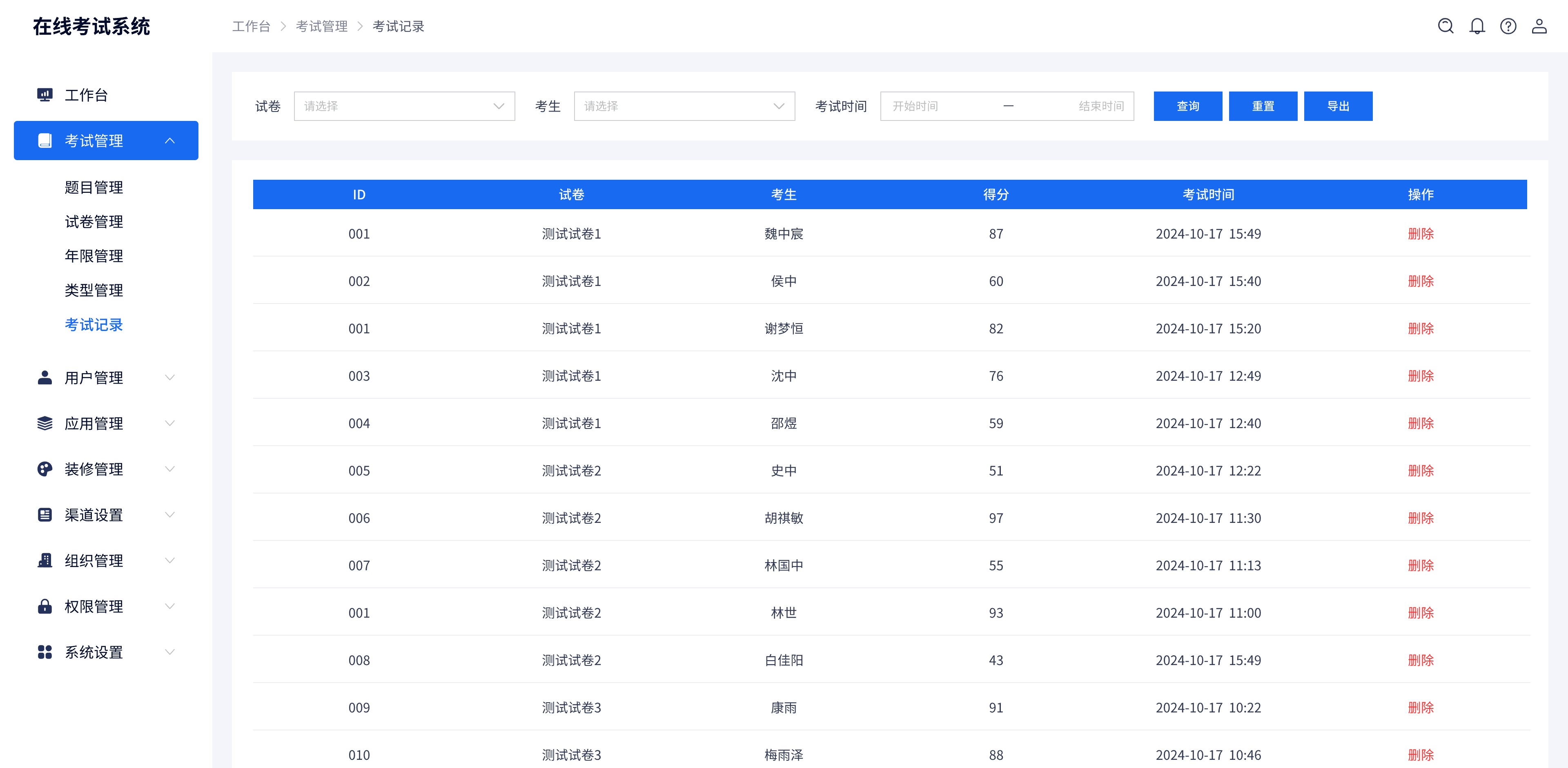Click the 装修管理 palette icon in sidebar
The height and width of the screenshot is (768, 1568).
point(45,469)
